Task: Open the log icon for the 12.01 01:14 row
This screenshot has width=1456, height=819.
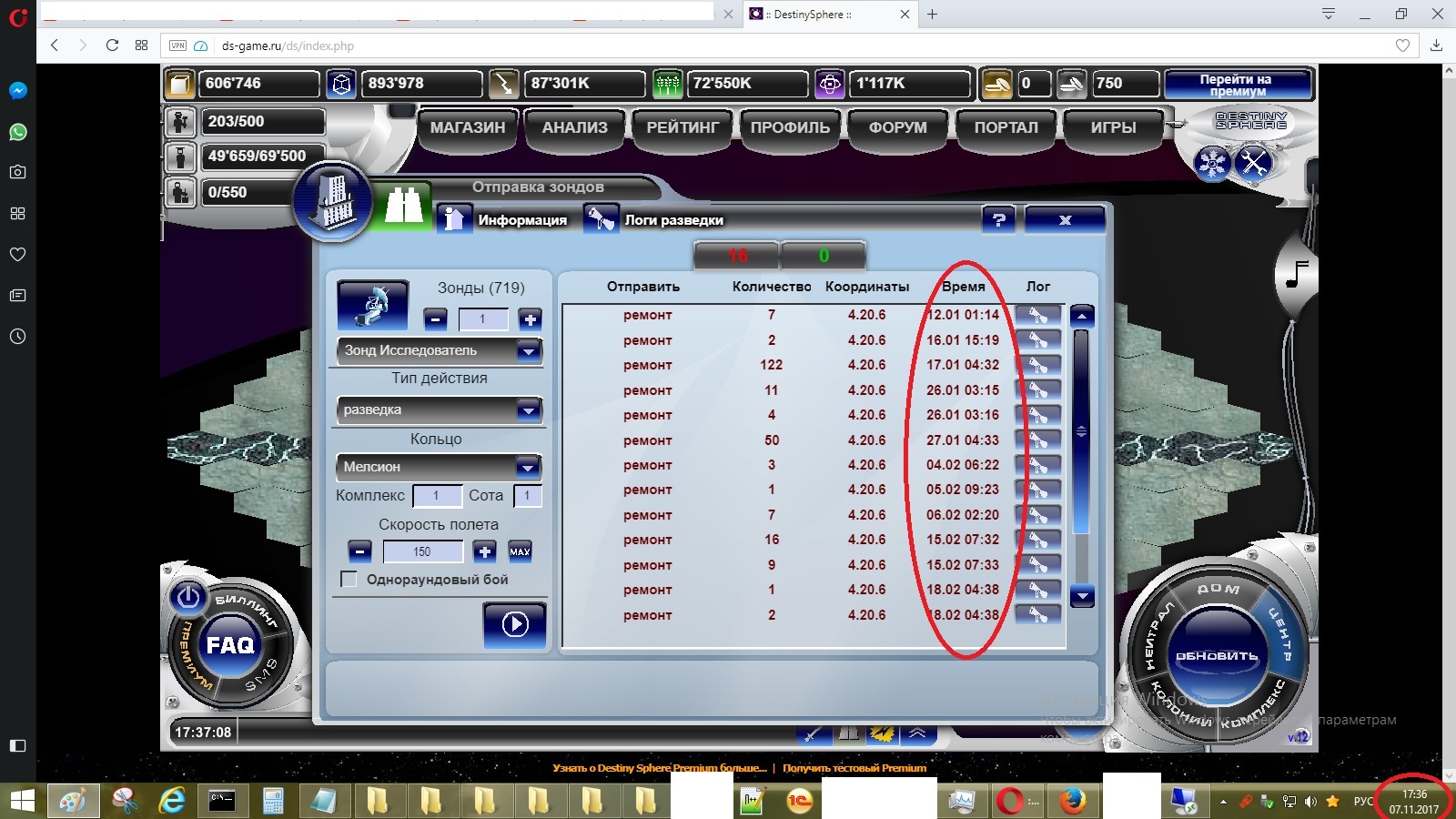Action: (x=1037, y=315)
